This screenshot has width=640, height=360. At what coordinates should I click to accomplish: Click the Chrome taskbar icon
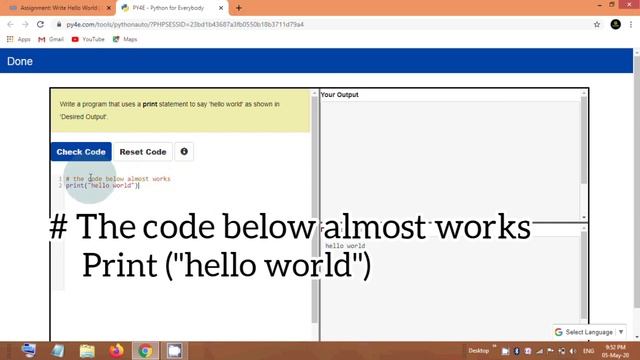145,351
